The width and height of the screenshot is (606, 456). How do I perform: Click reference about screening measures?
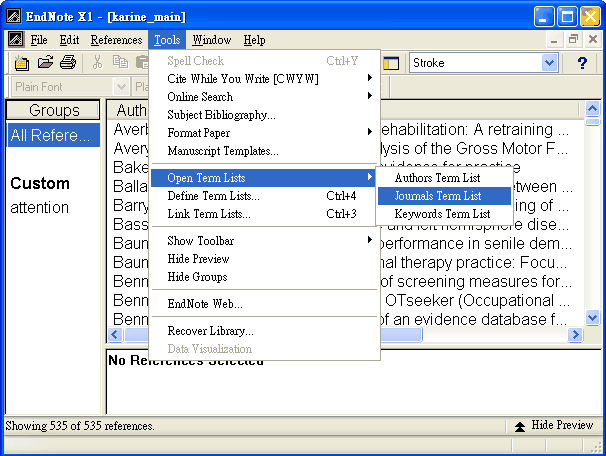[x=476, y=281]
